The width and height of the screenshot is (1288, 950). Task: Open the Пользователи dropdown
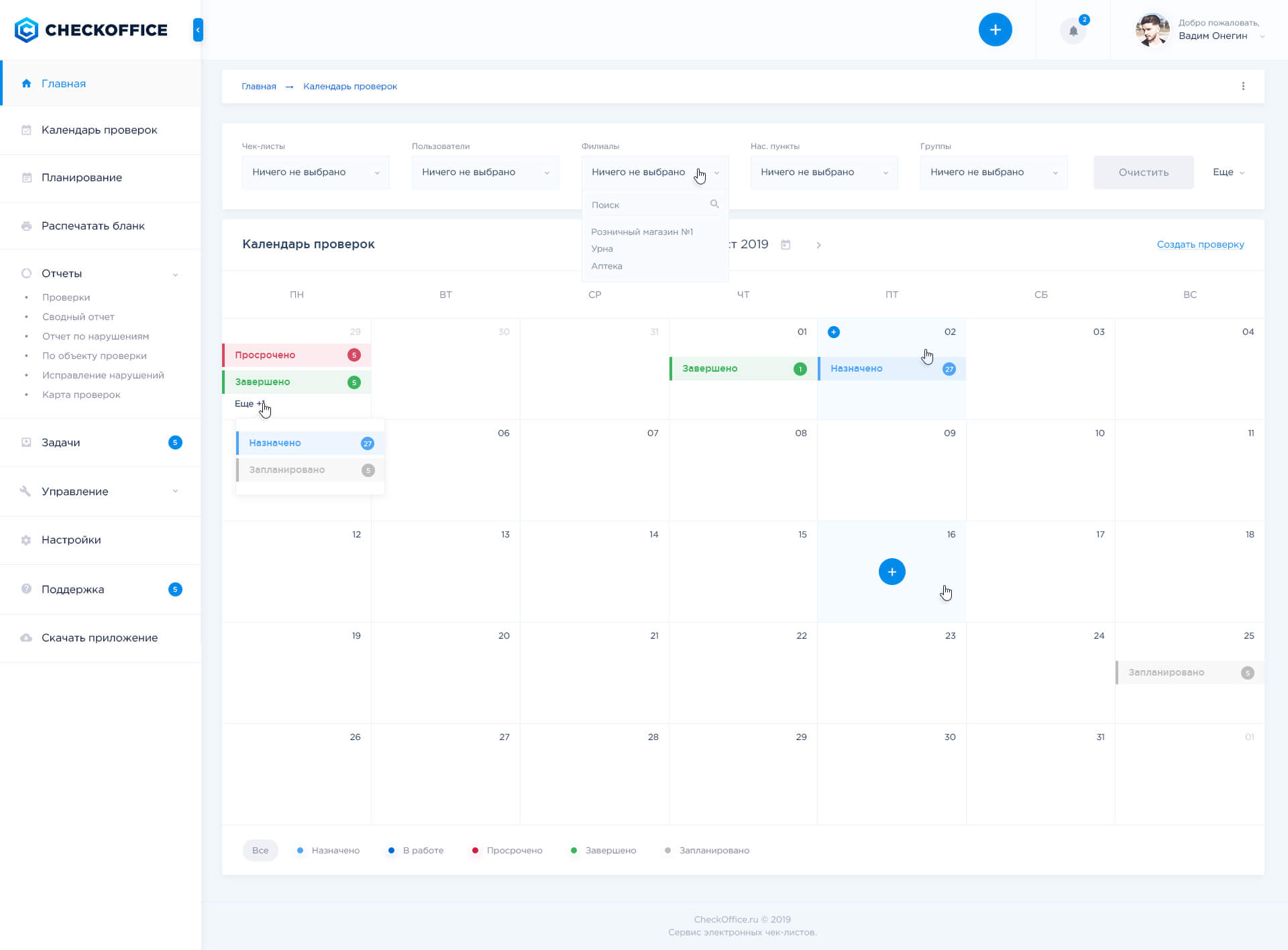(485, 172)
